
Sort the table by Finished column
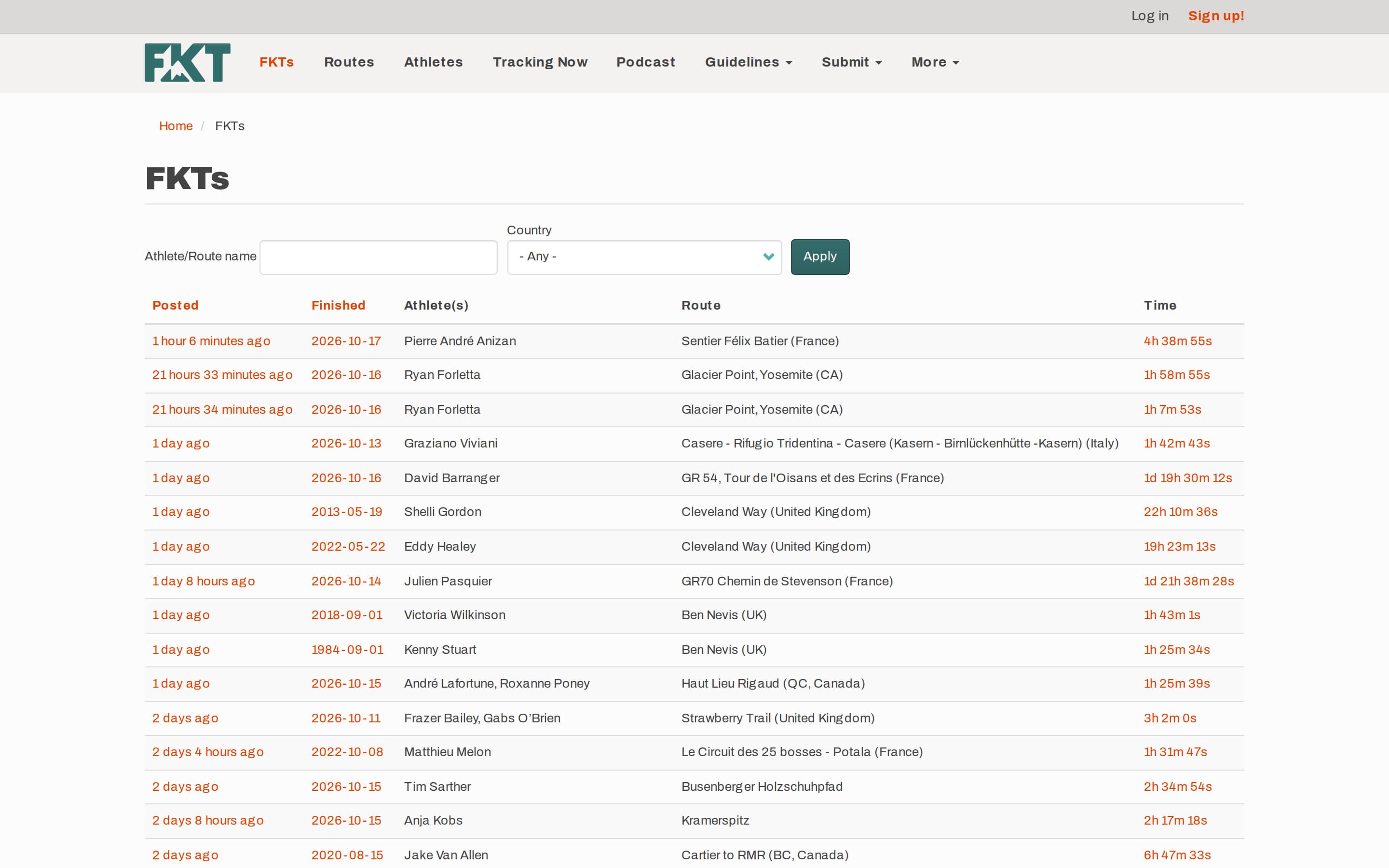click(x=338, y=305)
